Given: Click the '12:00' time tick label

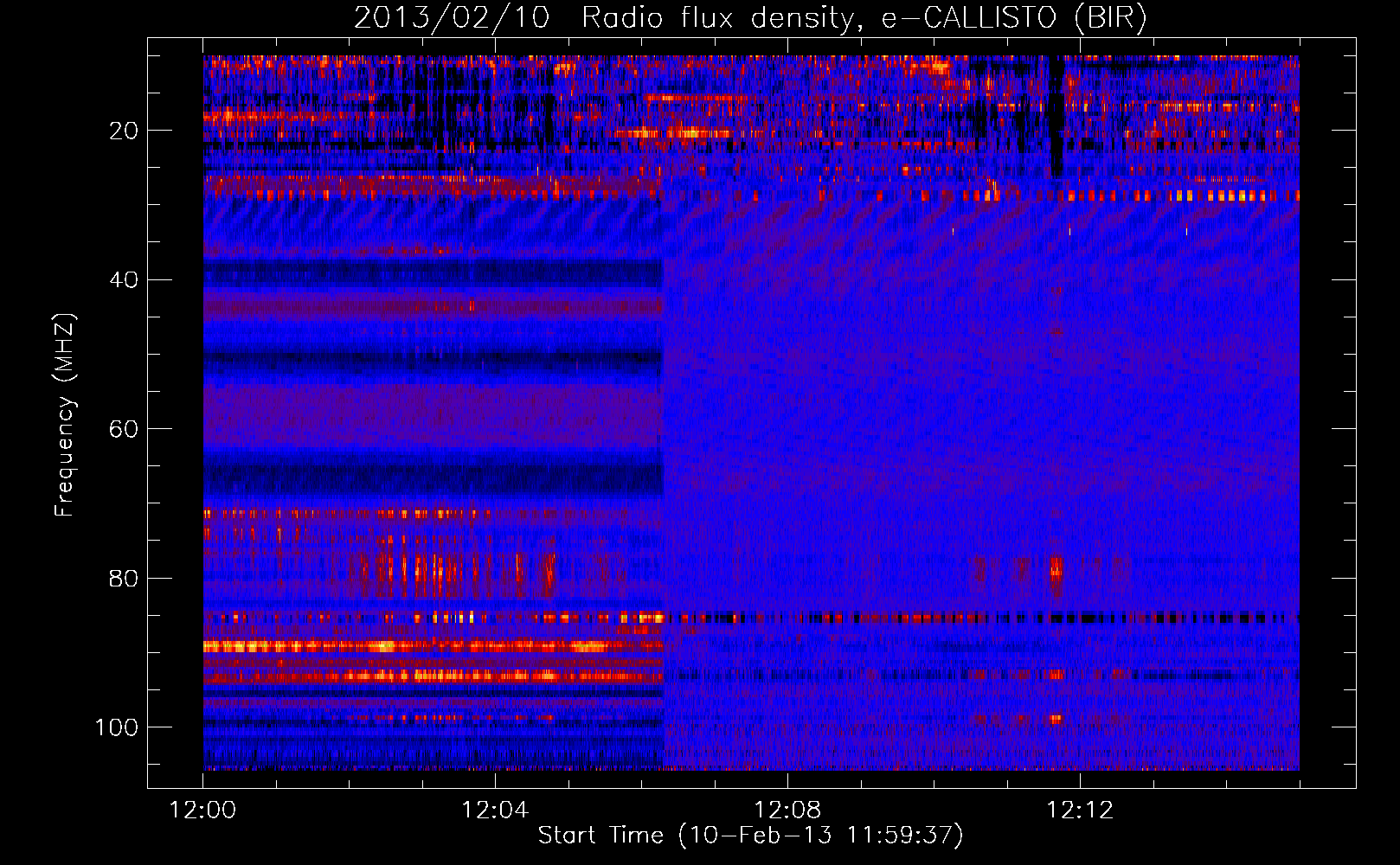Looking at the screenshot, I should (x=203, y=811).
